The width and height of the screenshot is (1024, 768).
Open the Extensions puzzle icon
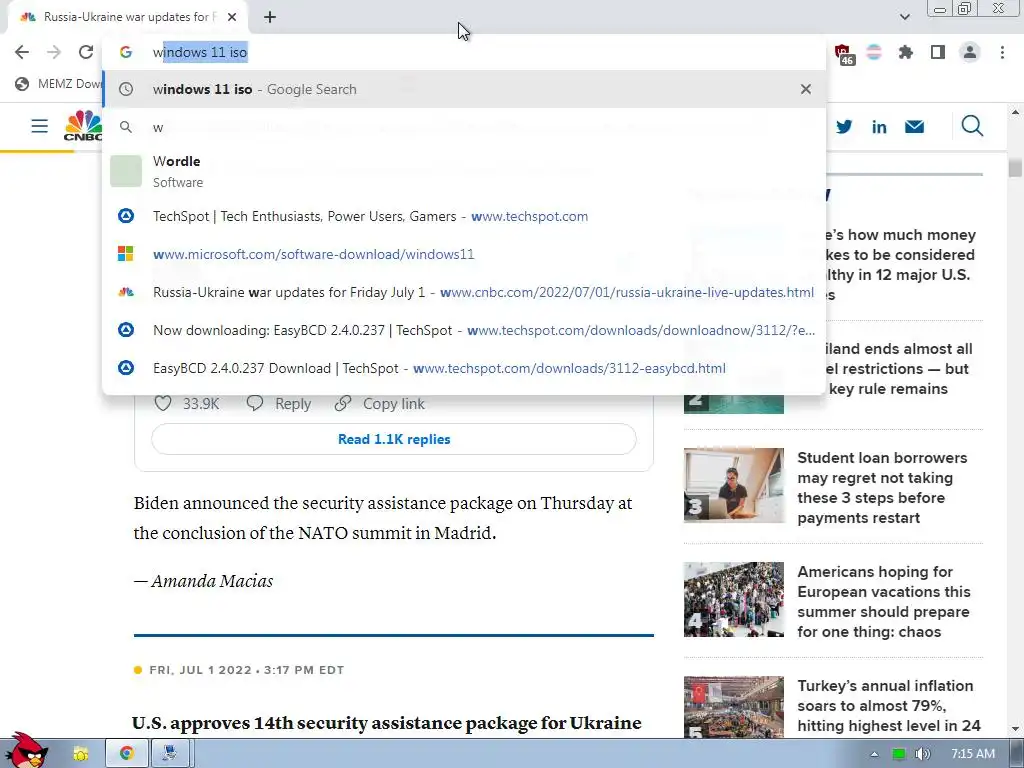point(906,52)
